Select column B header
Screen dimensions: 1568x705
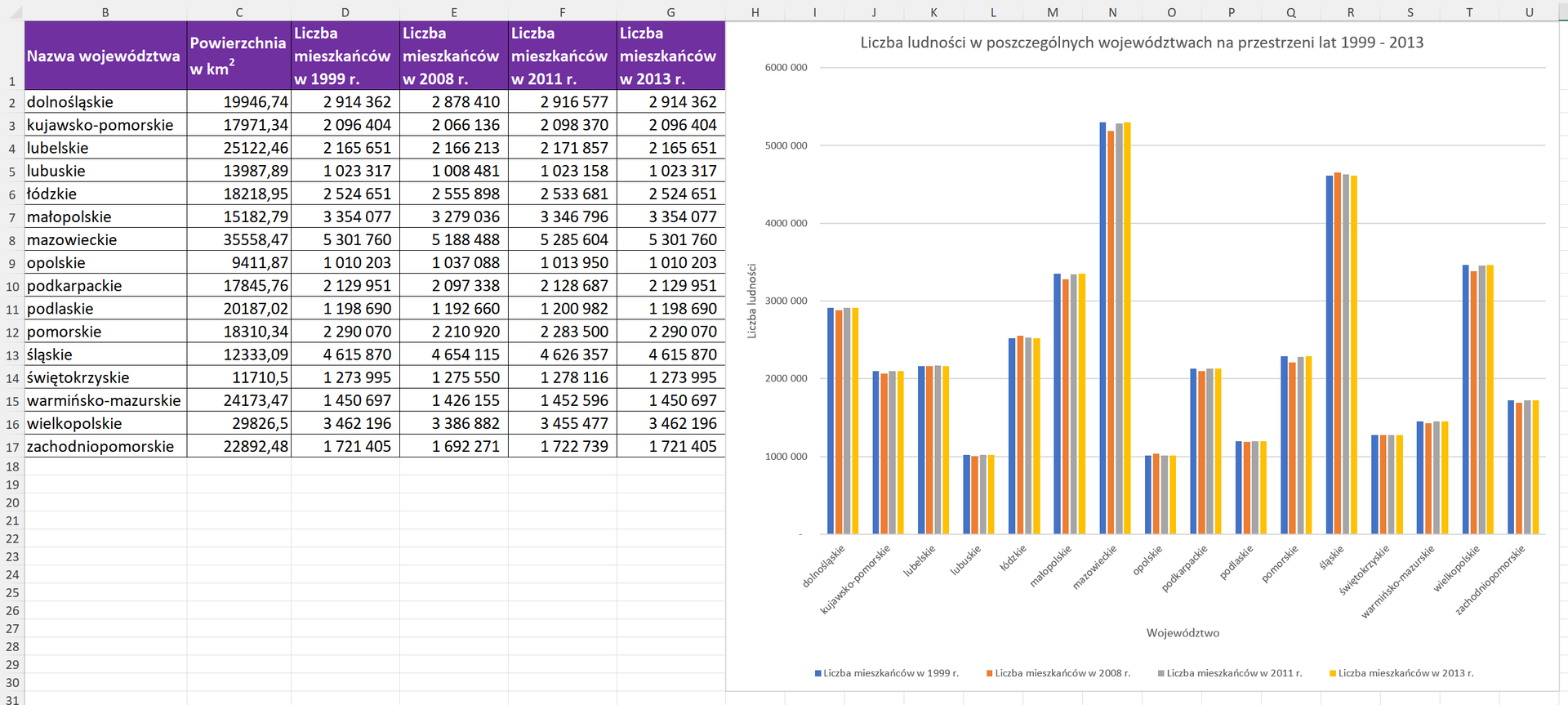105,12
